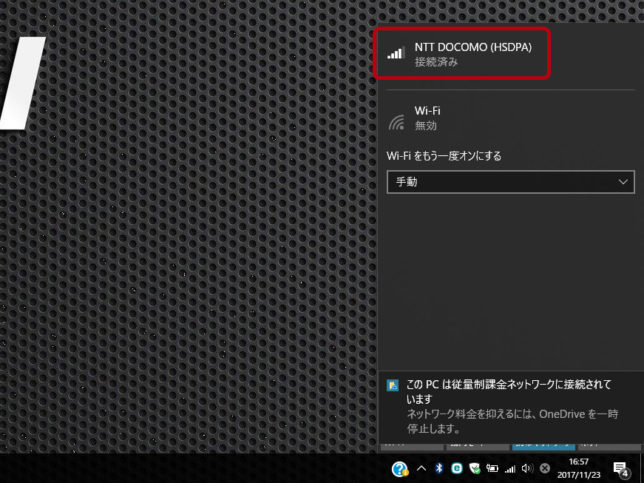Viewport: 644px width, 483px height.
Task: Select the NTT DOCOMO (HSDPA) cellular connection
Action: click(510, 53)
